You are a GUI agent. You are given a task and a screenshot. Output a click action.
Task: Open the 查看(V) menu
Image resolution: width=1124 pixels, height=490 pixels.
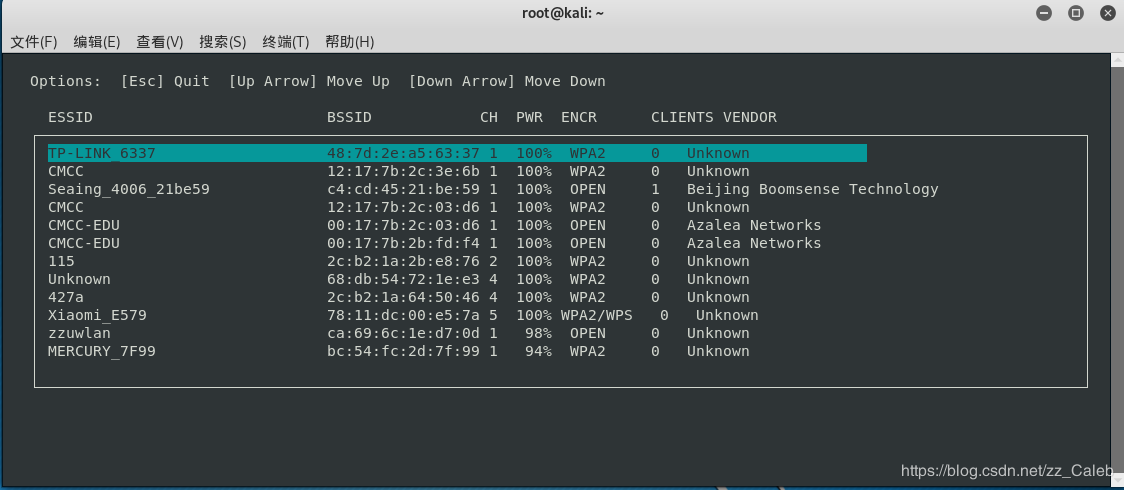[x=160, y=41]
